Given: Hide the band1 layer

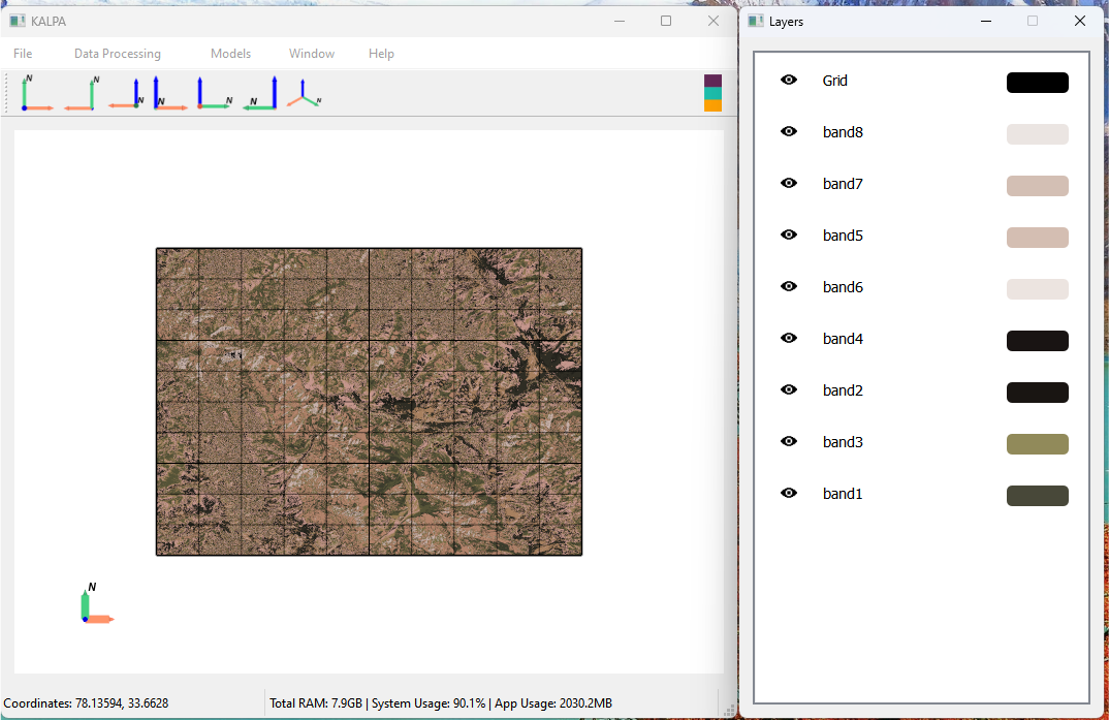Looking at the screenshot, I should (x=789, y=493).
